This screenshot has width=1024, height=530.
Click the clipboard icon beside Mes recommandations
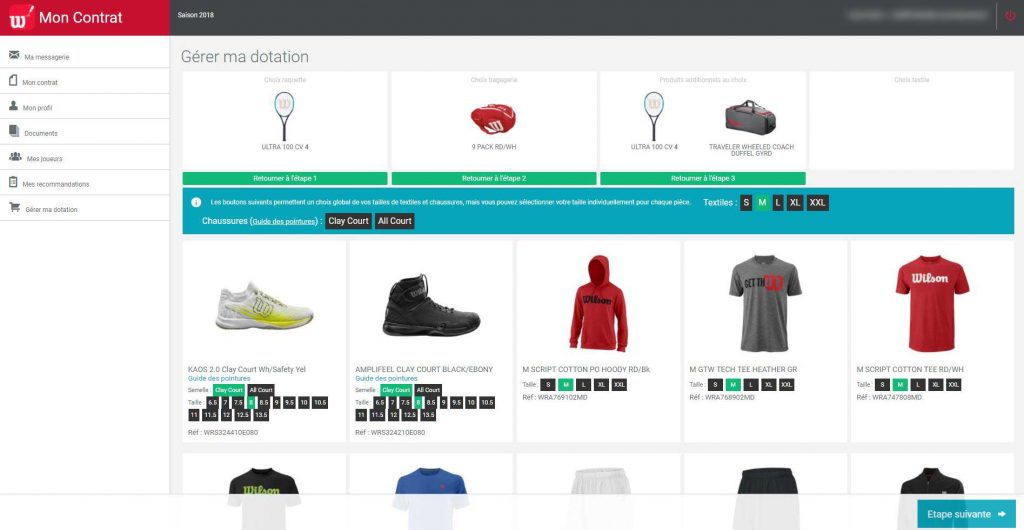[13, 182]
